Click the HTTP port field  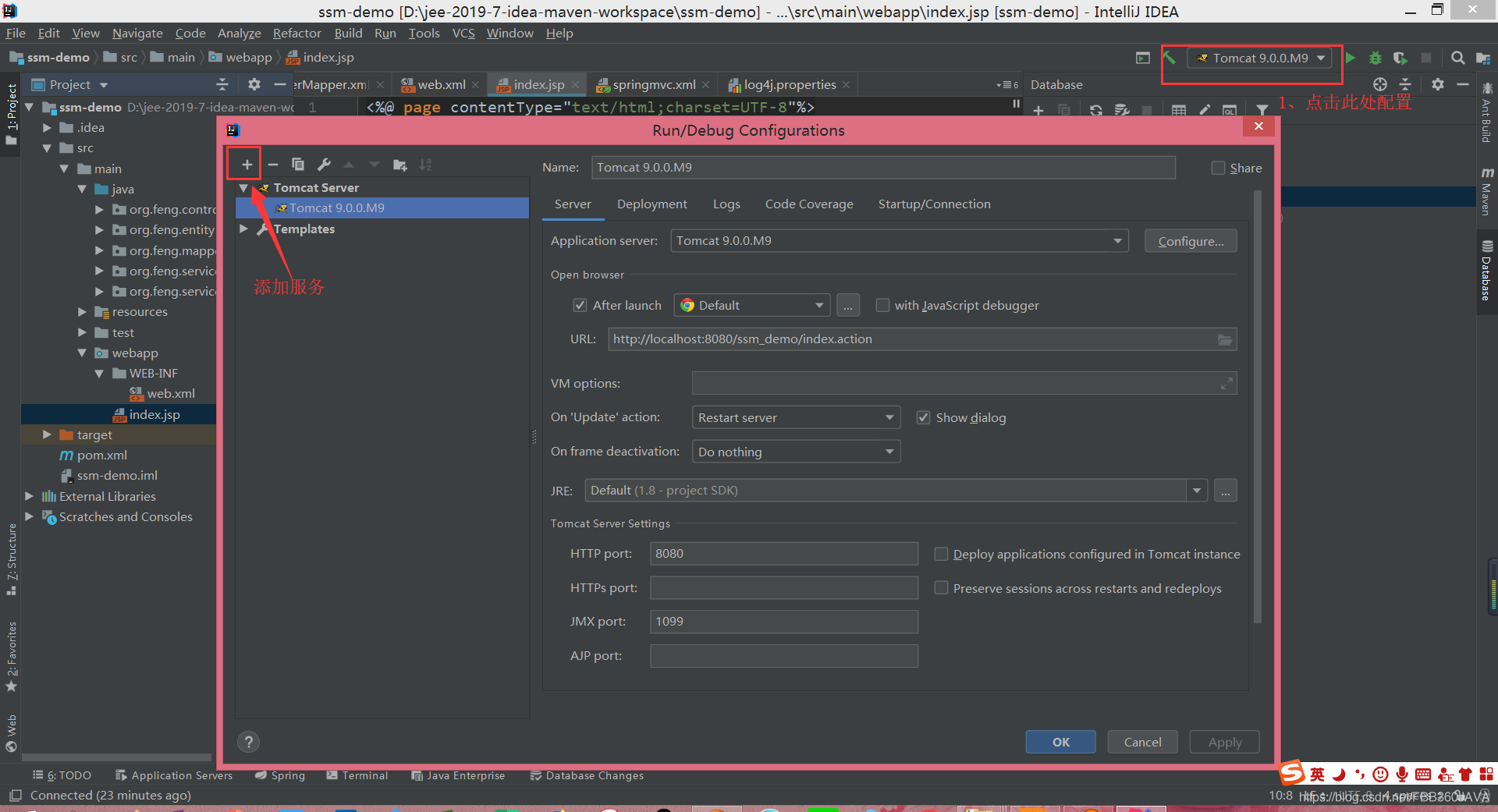click(784, 554)
